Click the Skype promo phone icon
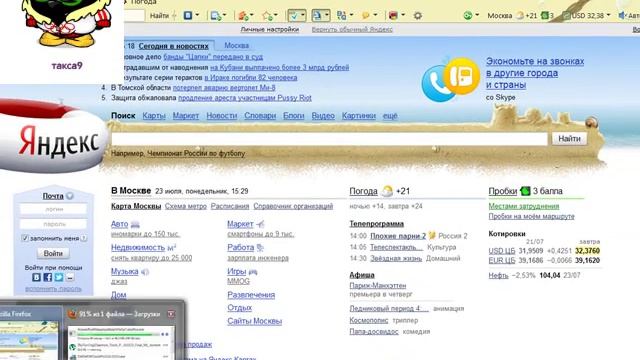This screenshot has width=640, height=360. point(450,80)
